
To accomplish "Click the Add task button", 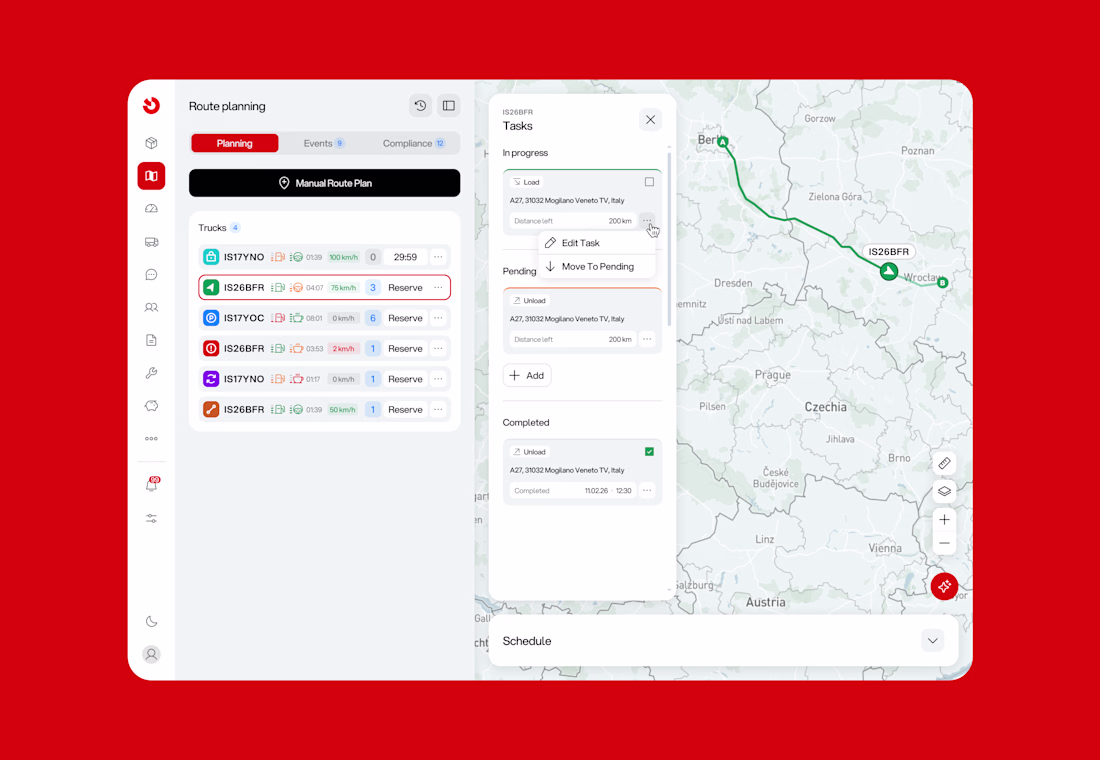I will click(527, 375).
